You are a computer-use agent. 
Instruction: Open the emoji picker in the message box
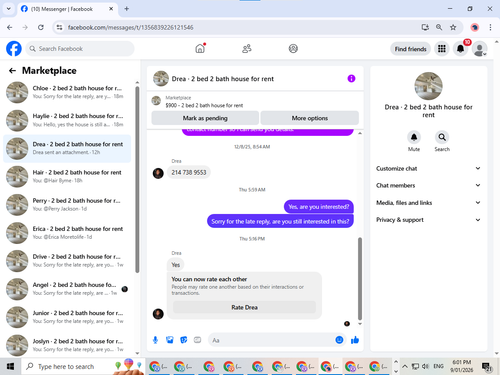pyautogui.click(x=339, y=340)
